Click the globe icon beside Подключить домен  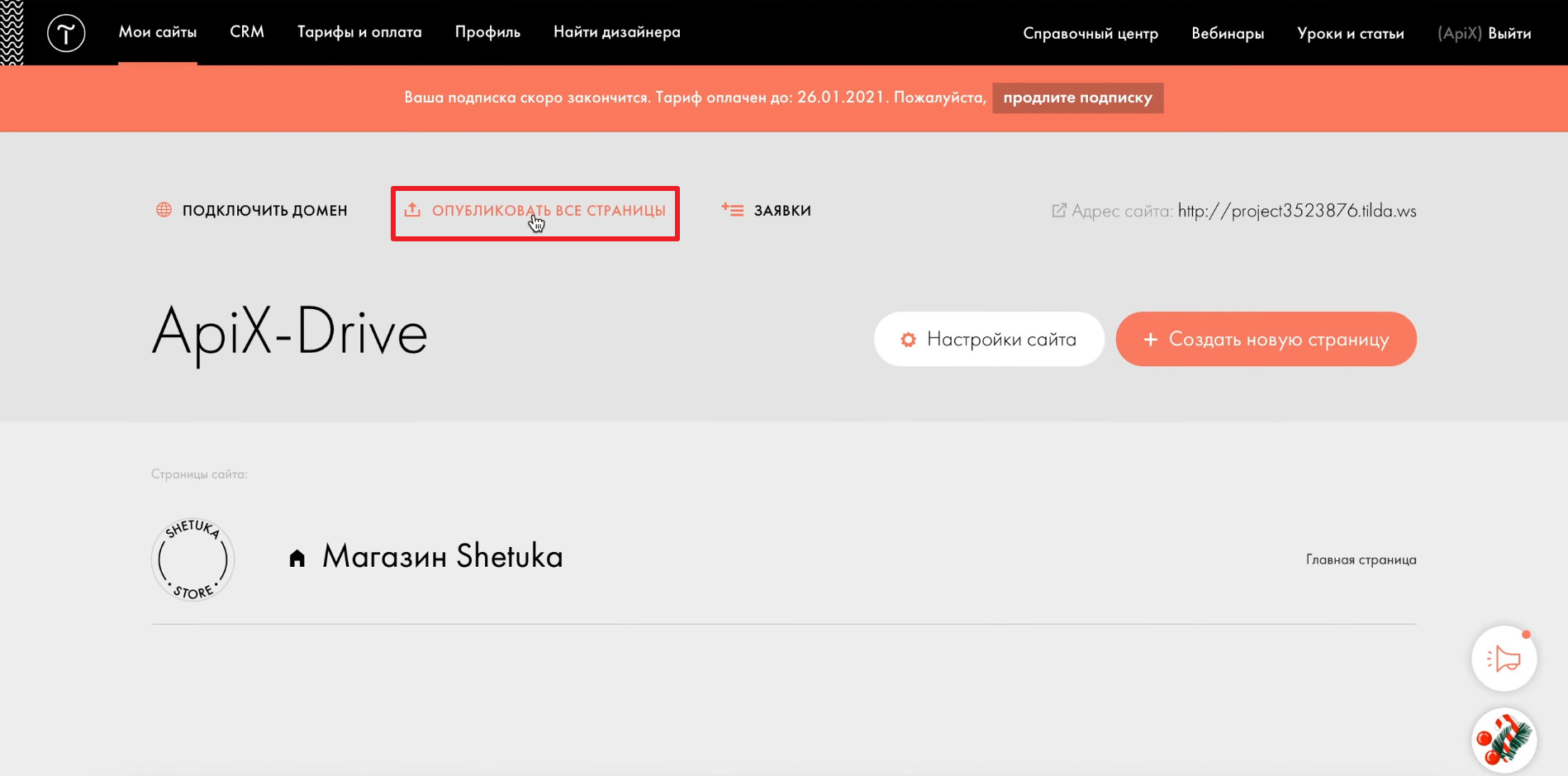tap(164, 210)
